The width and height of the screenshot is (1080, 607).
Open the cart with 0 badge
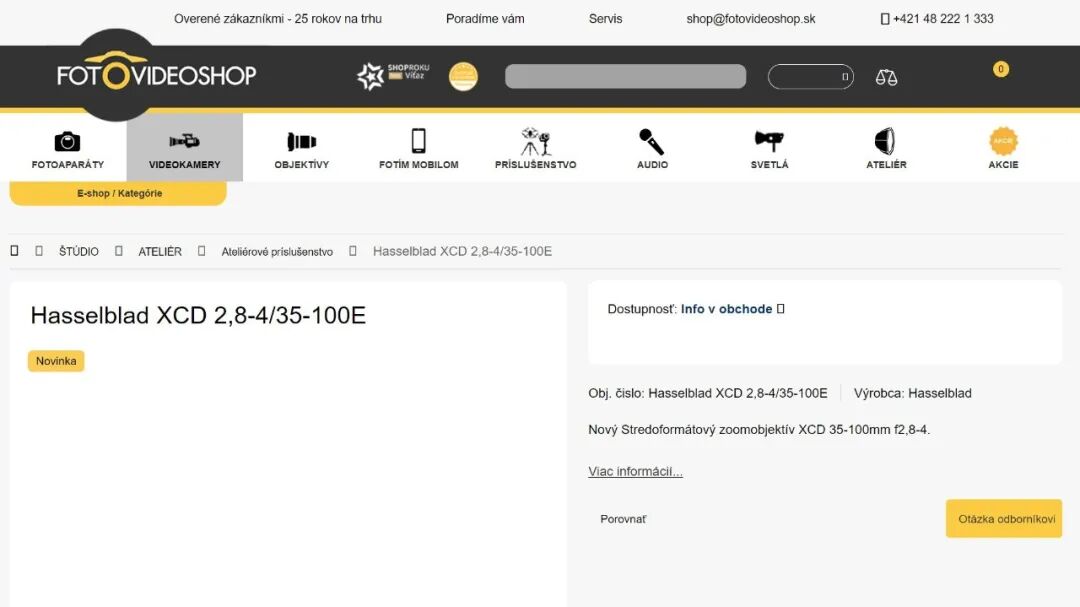1000,69
